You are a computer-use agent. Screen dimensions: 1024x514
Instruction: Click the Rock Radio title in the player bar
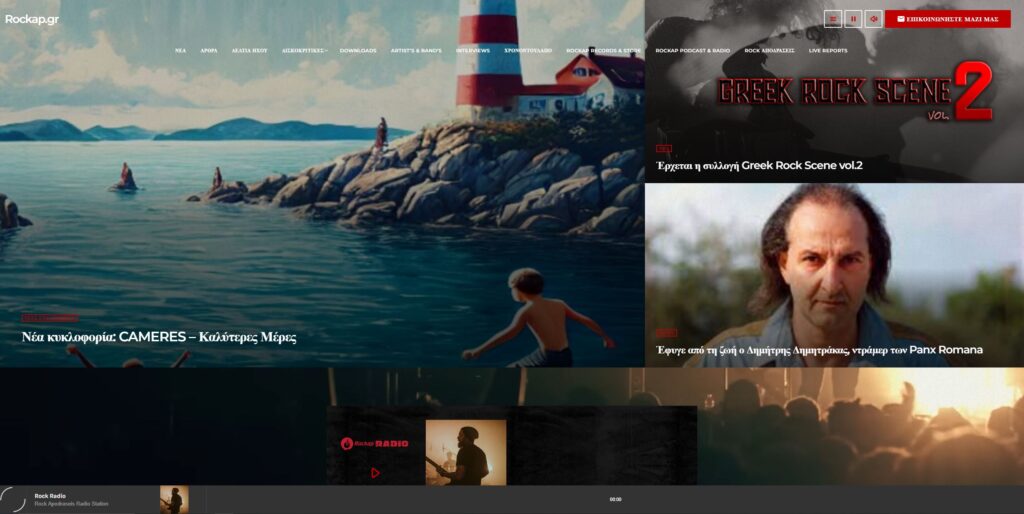pyautogui.click(x=50, y=496)
